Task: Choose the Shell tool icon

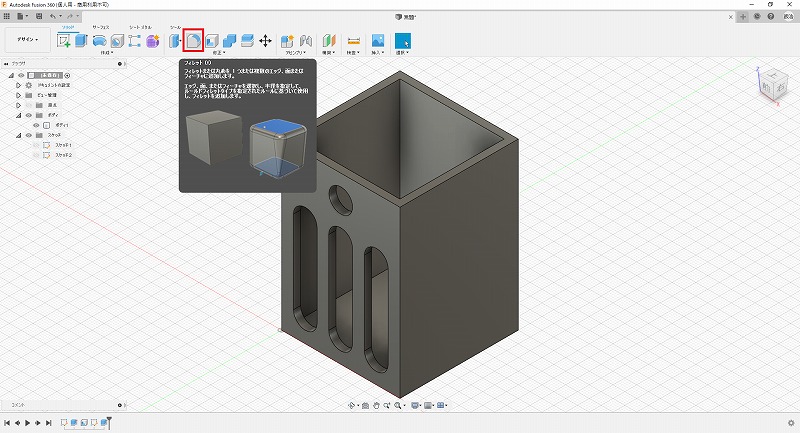Action: [x=212, y=41]
